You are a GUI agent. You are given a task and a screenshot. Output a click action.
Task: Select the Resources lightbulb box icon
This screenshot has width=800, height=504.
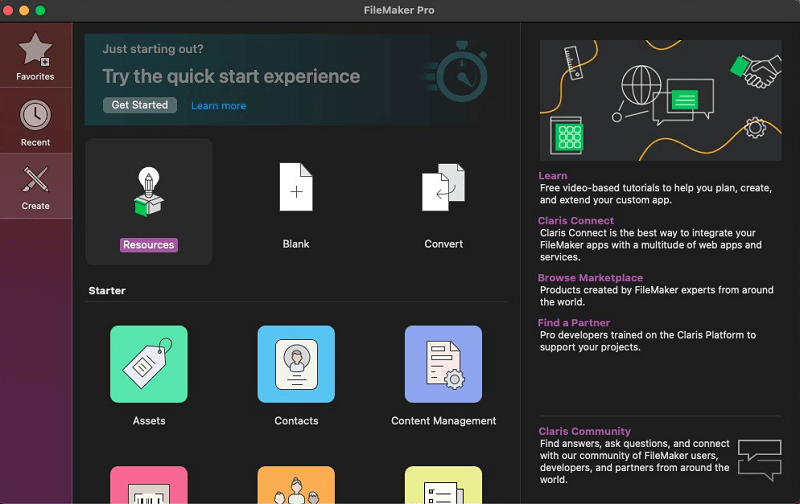tap(148, 190)
